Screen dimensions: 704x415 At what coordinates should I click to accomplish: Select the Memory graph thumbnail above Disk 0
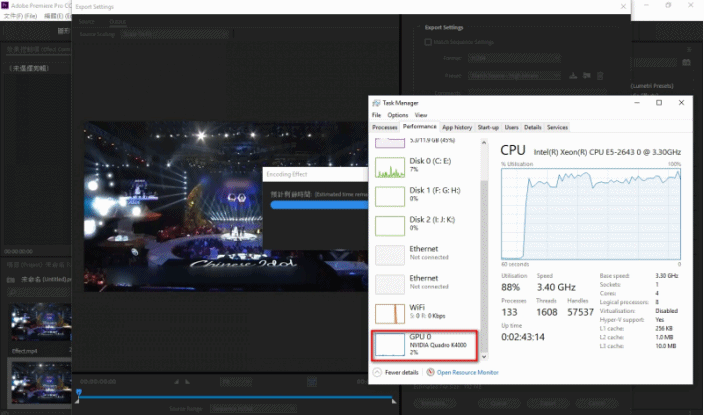click(390, 143)
